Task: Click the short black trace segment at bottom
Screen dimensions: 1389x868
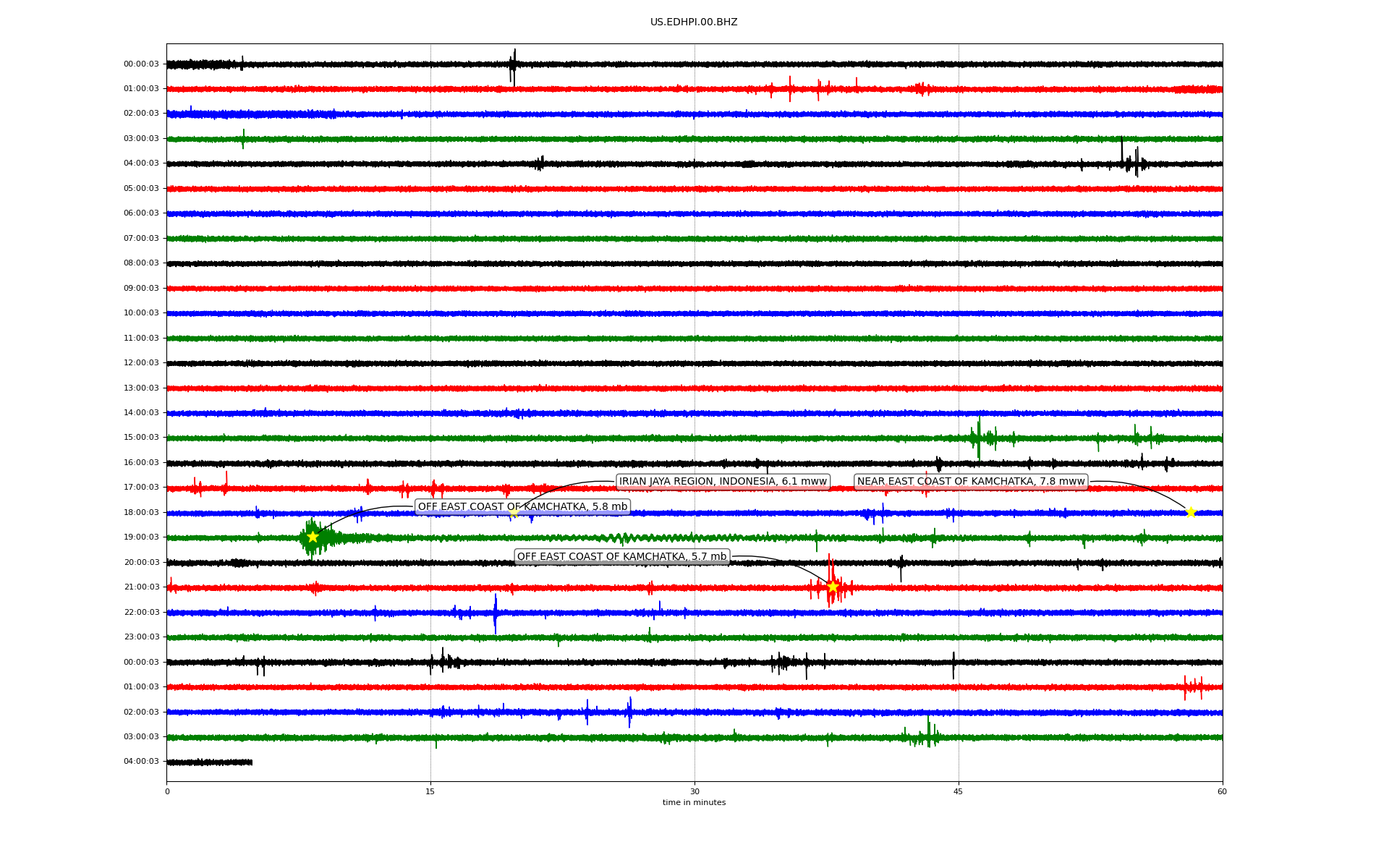Action: [210, 762]
